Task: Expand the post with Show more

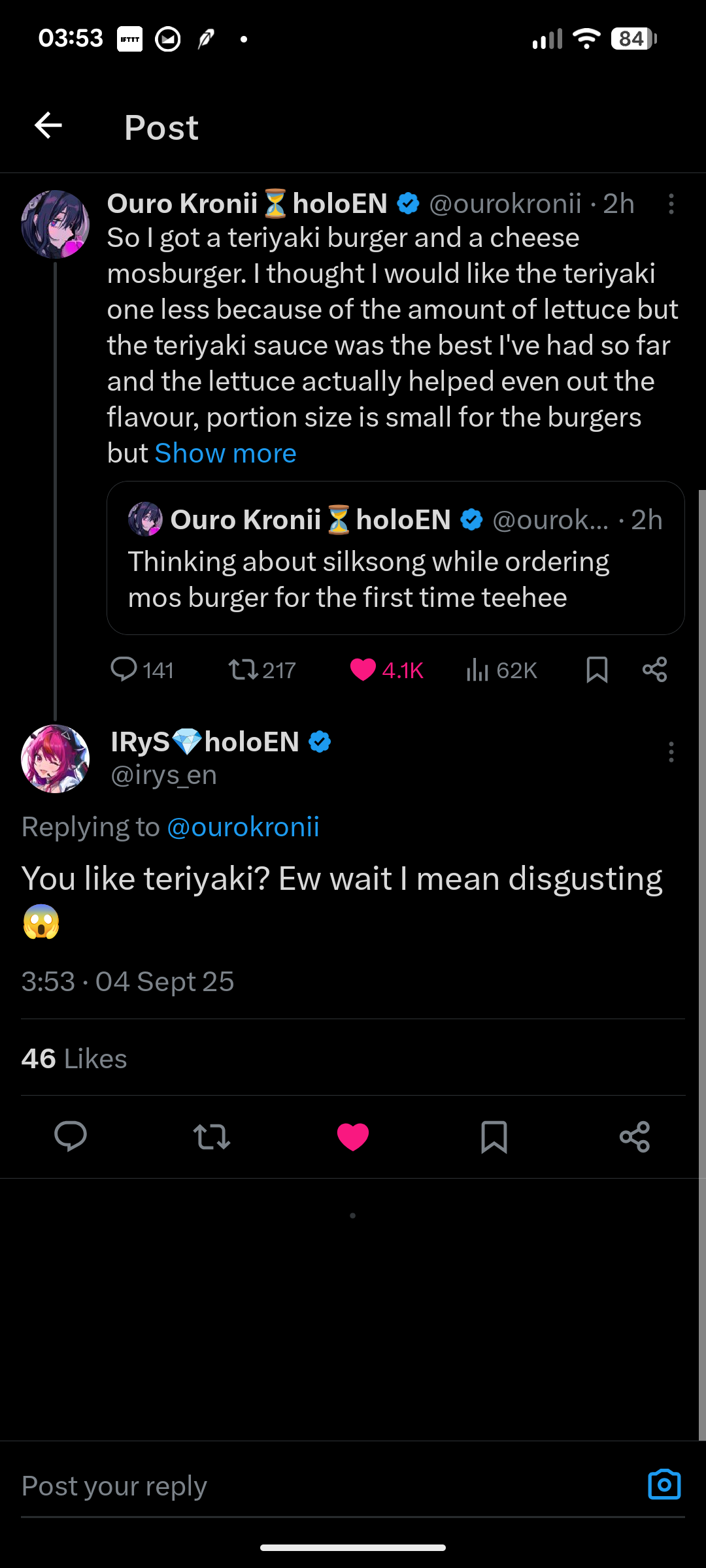Action: pos(226,453)
